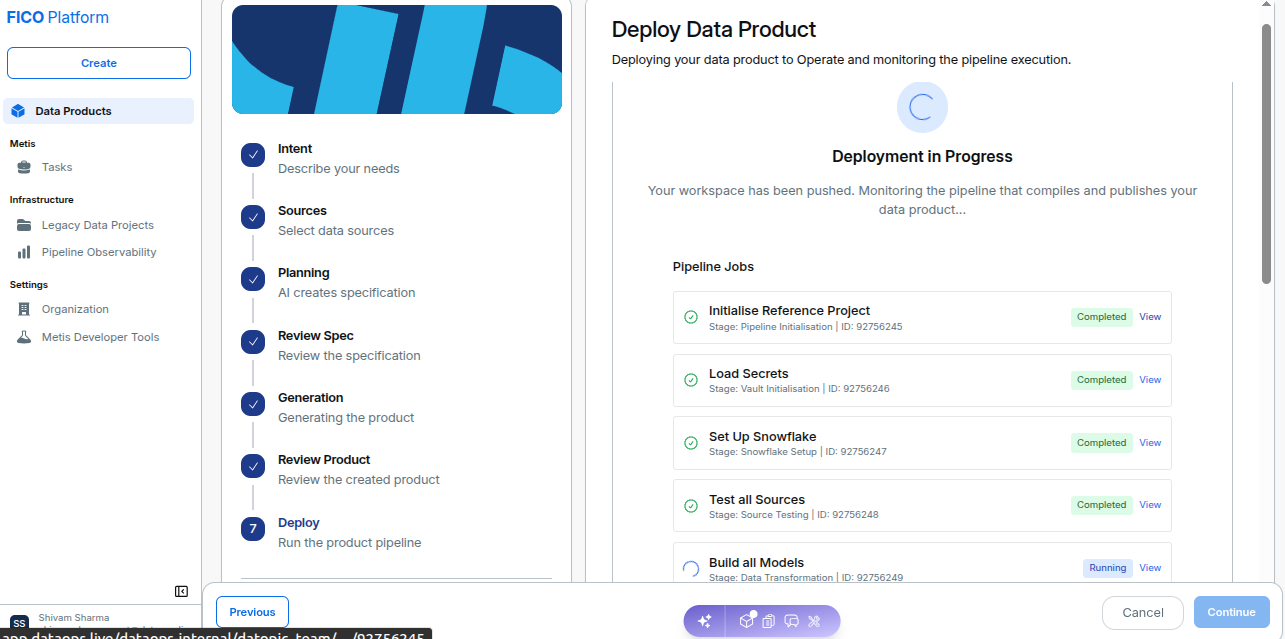Open Metis Developer Tools
This screenshot has height=639, width=1285.
click(x=98, y=337)
